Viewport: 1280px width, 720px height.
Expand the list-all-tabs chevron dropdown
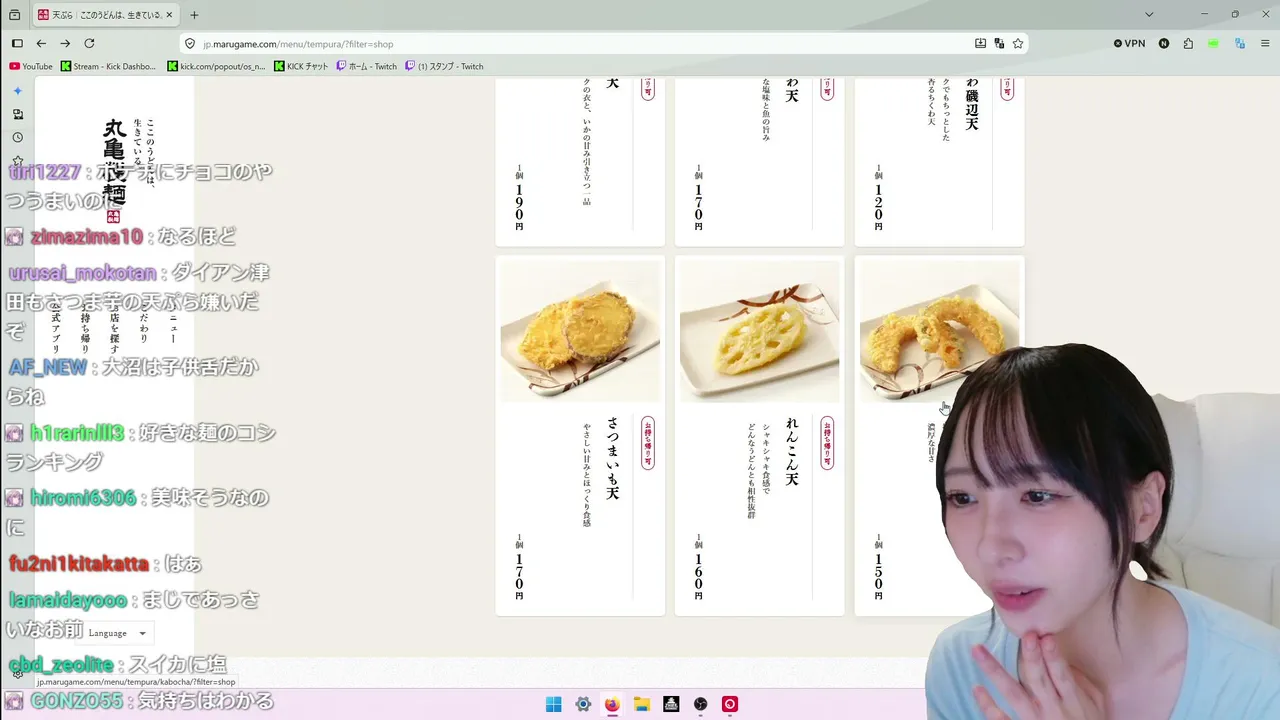tap(1149, 15)
